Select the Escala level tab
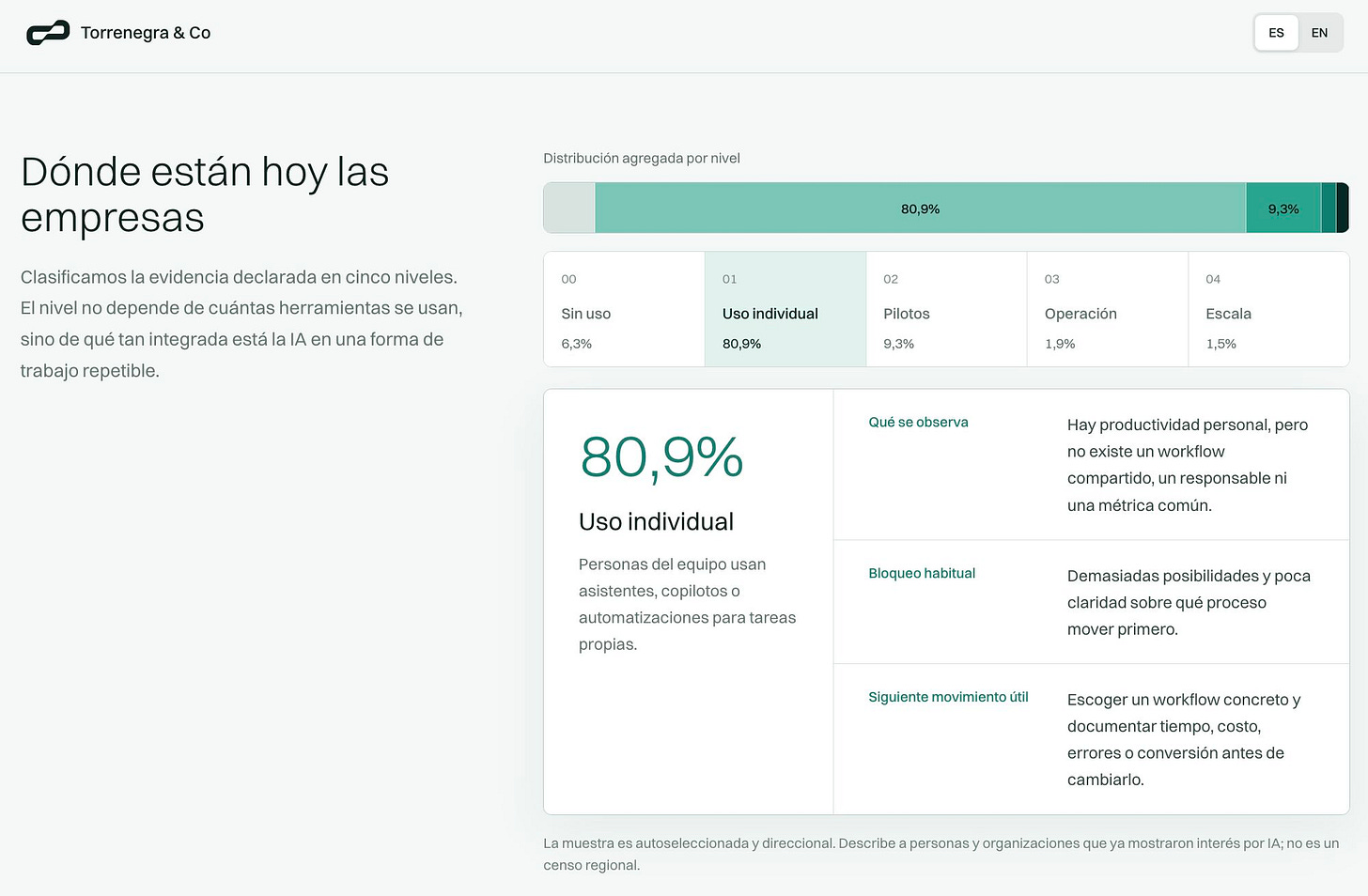Screen dimensions: 1368x896 tap(1268, 309)
